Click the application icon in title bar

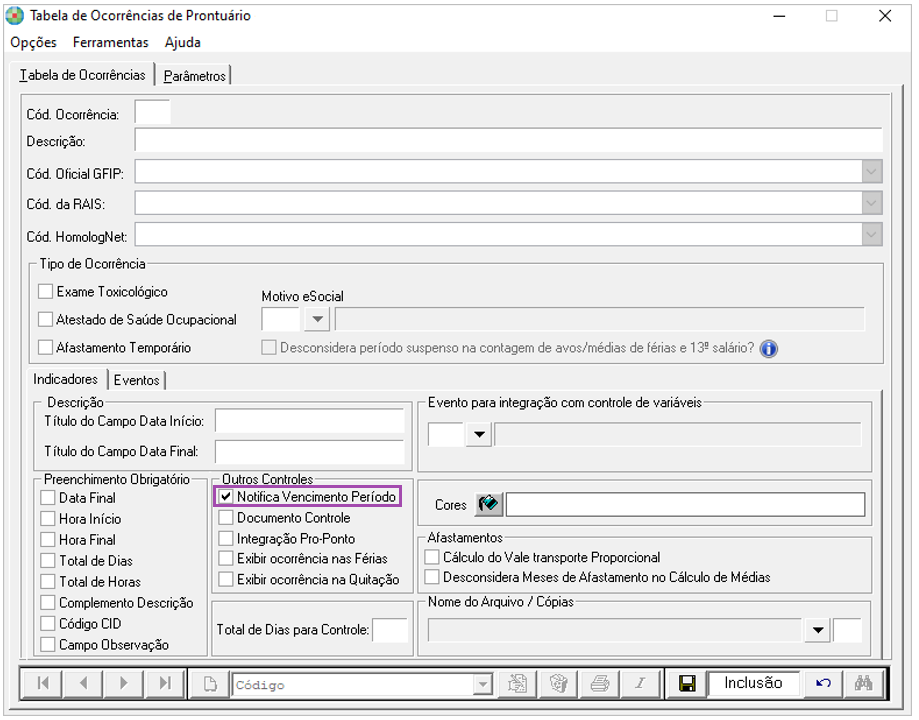15,16
